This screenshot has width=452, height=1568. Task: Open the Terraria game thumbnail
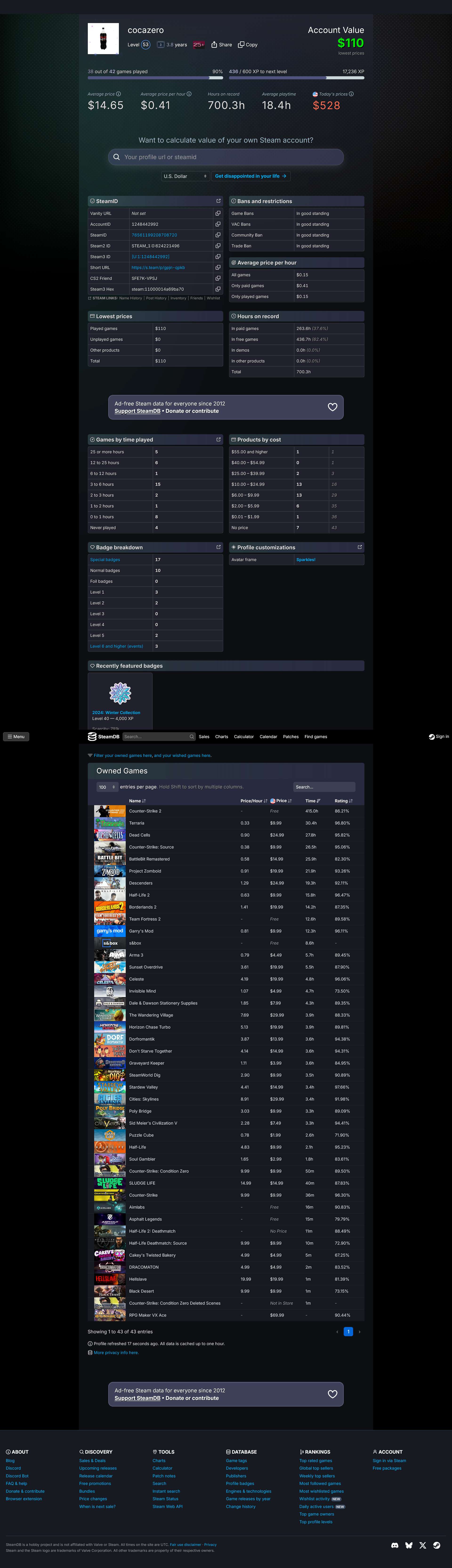point(110,823)
